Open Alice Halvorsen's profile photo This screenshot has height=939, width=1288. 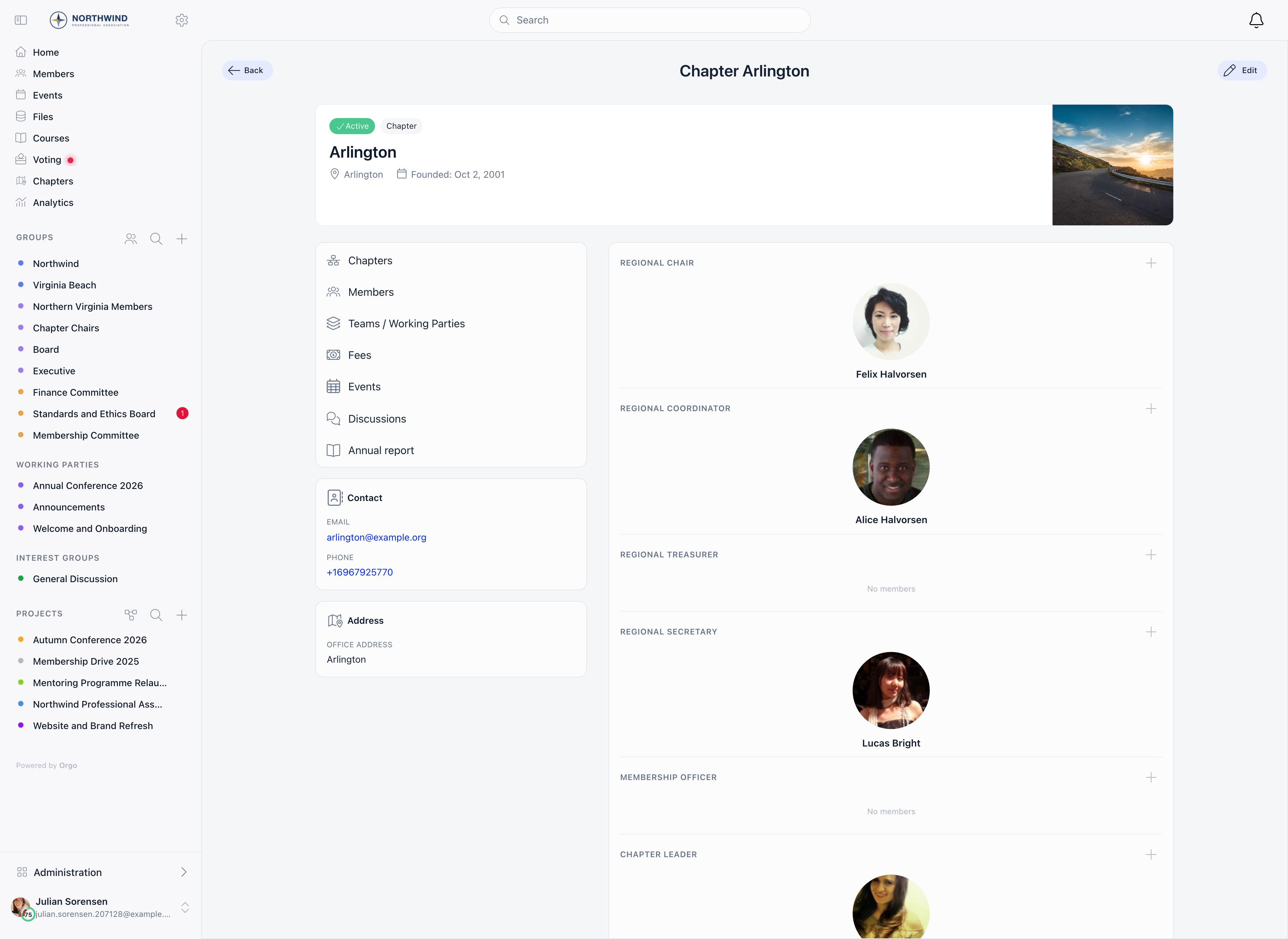(891, 467)
